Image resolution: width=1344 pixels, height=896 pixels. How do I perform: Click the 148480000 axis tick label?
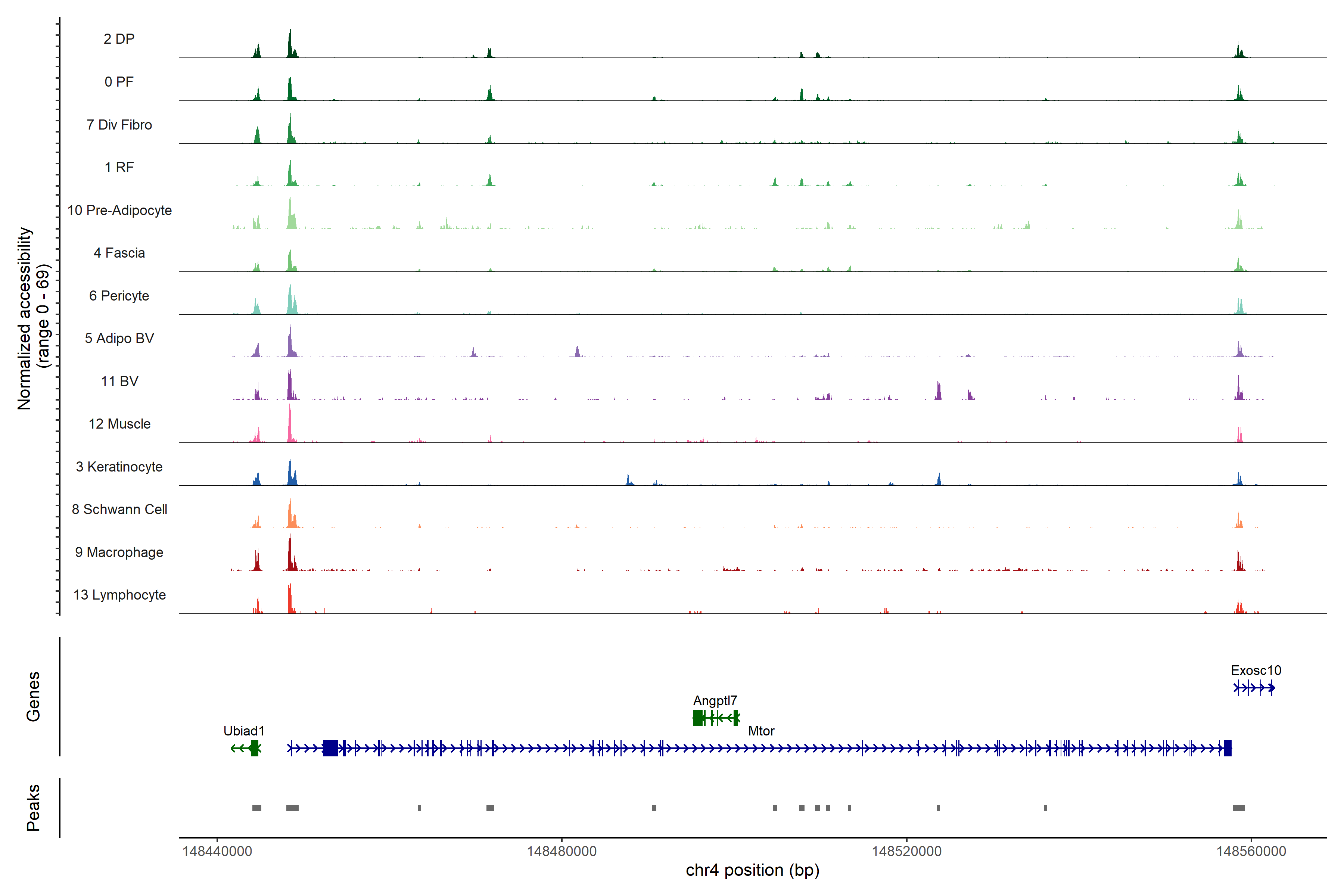(561, 852)
